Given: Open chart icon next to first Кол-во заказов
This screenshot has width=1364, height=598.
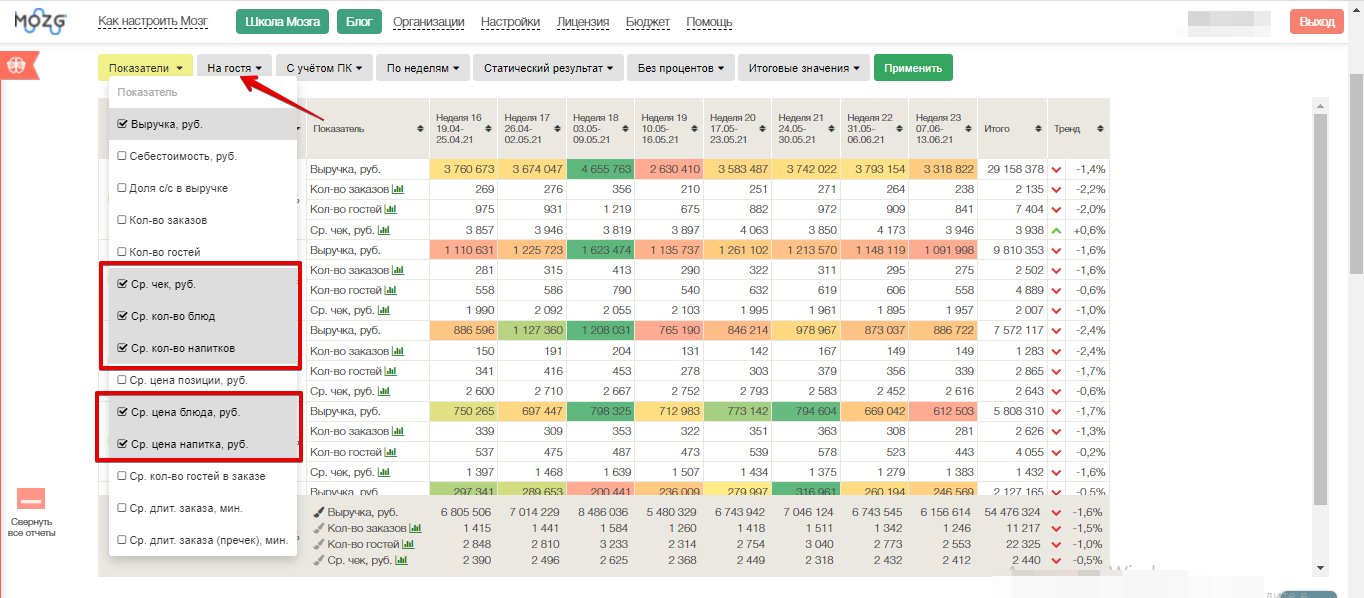Looking at the screenshot, I should [397, 189].
